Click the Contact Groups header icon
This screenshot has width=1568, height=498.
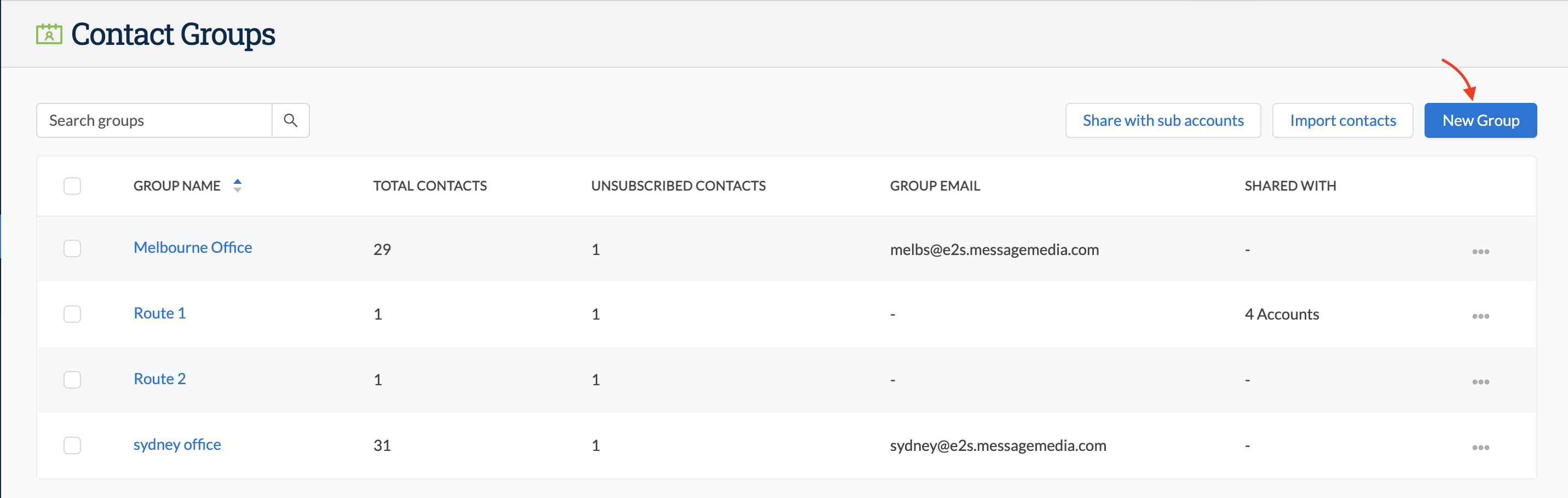(x=49, y=34)
